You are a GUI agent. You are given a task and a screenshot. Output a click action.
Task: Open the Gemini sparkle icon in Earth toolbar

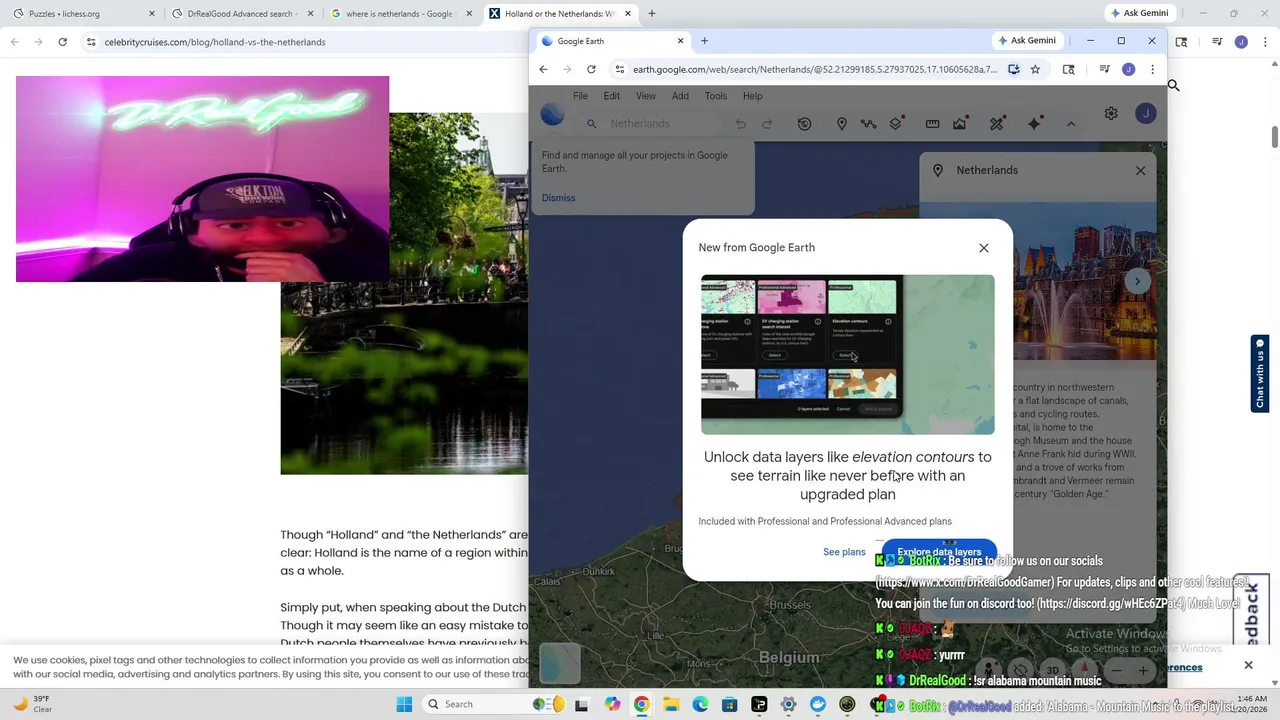click(x=1035, y=124)
